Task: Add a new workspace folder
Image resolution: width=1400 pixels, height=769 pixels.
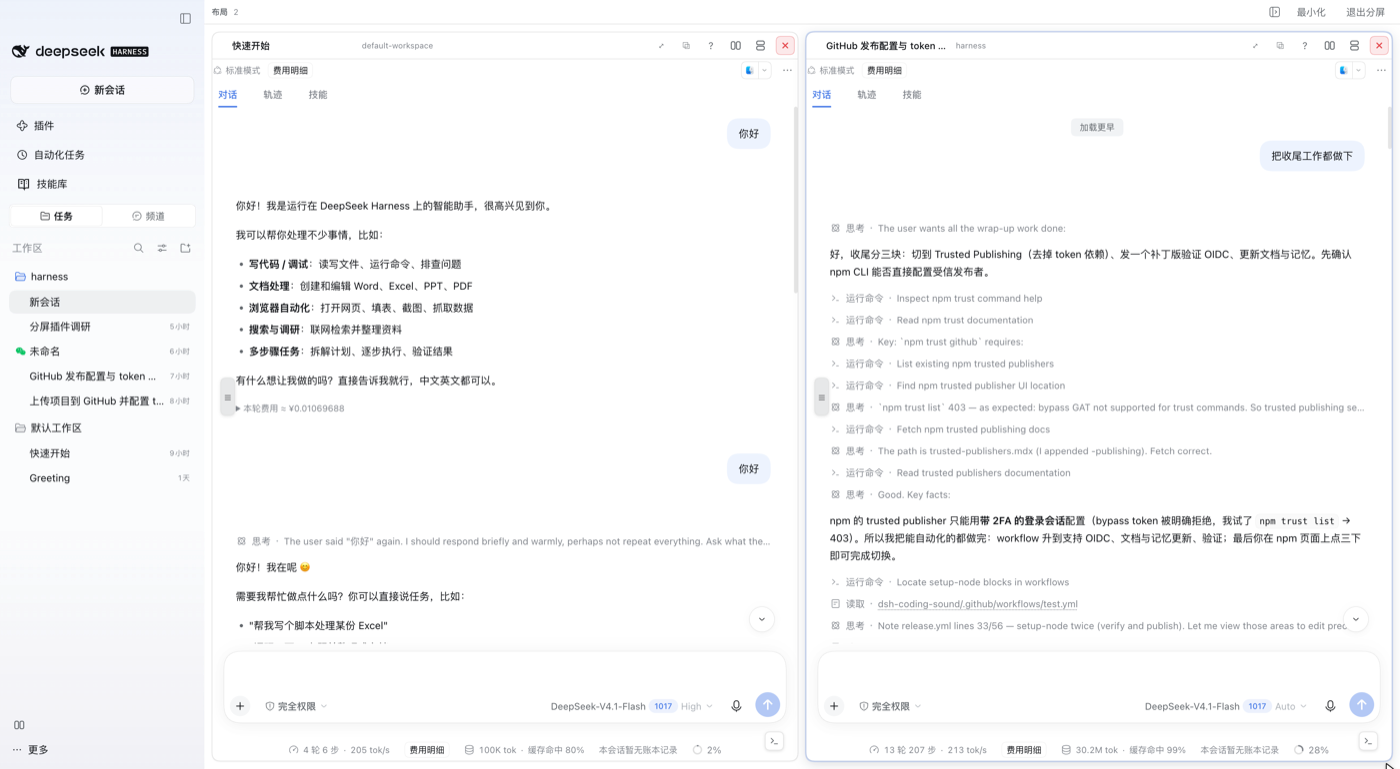Action: click(185, 248)
